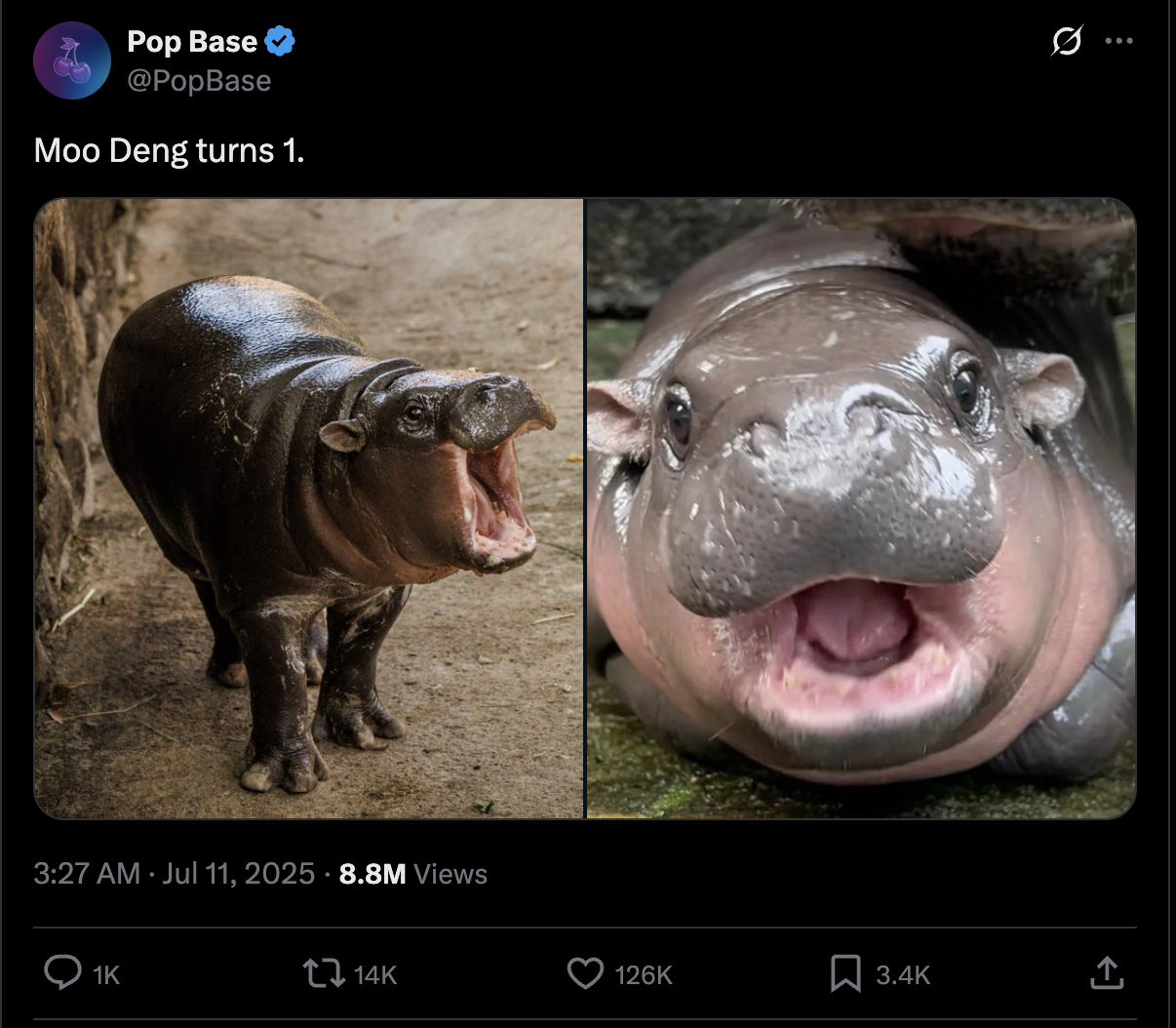Open the 8.8M Views analytics link
The image size is (1176, 1028).
413,873
